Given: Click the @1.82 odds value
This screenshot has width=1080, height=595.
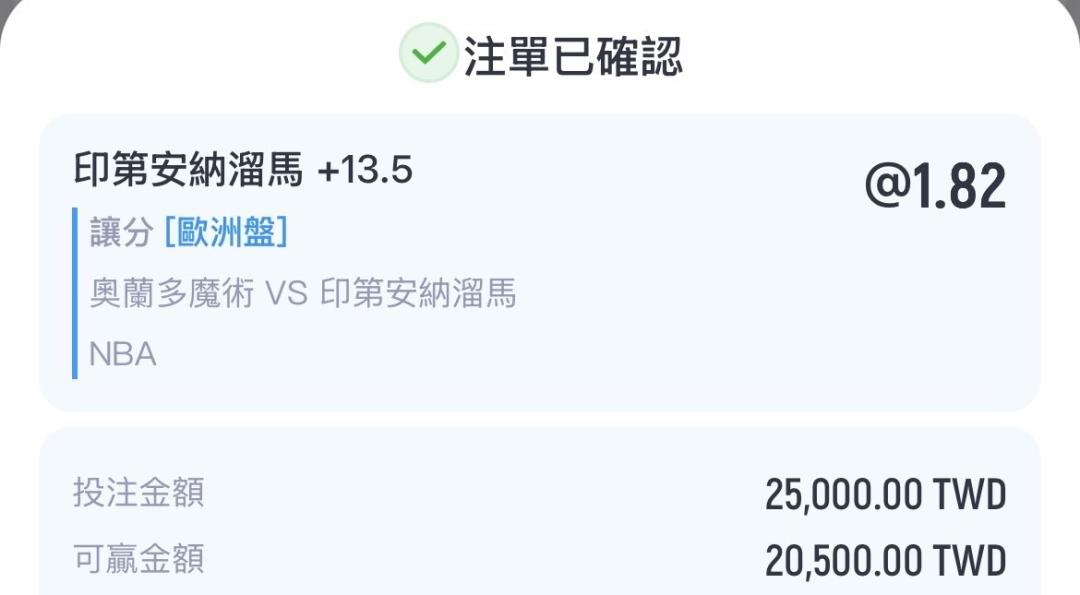Looking at the screenshot, I should (935, 186).
